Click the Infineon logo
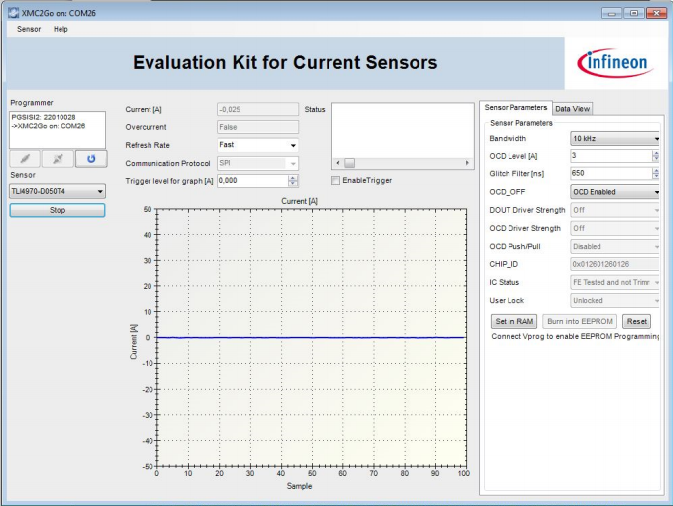 pos(615,63)
